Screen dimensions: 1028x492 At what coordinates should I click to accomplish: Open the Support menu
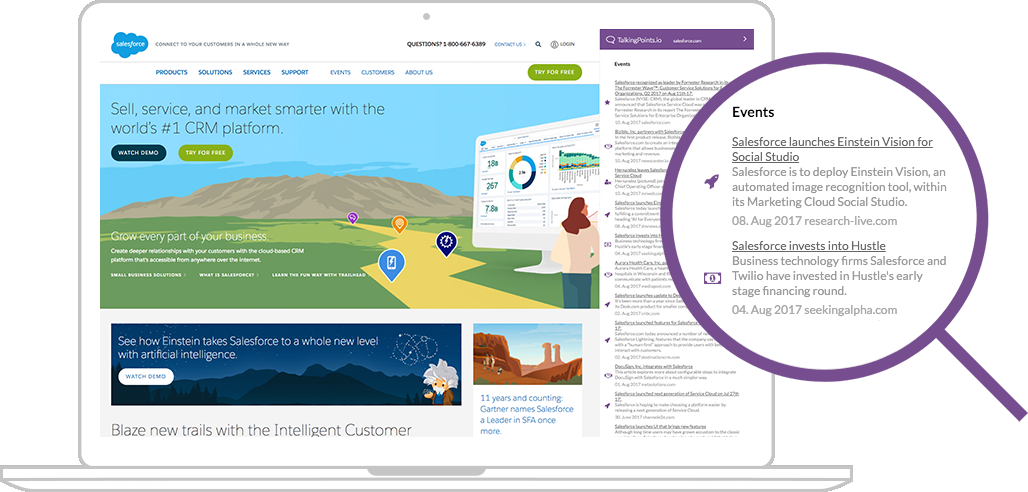pos(295,72)
